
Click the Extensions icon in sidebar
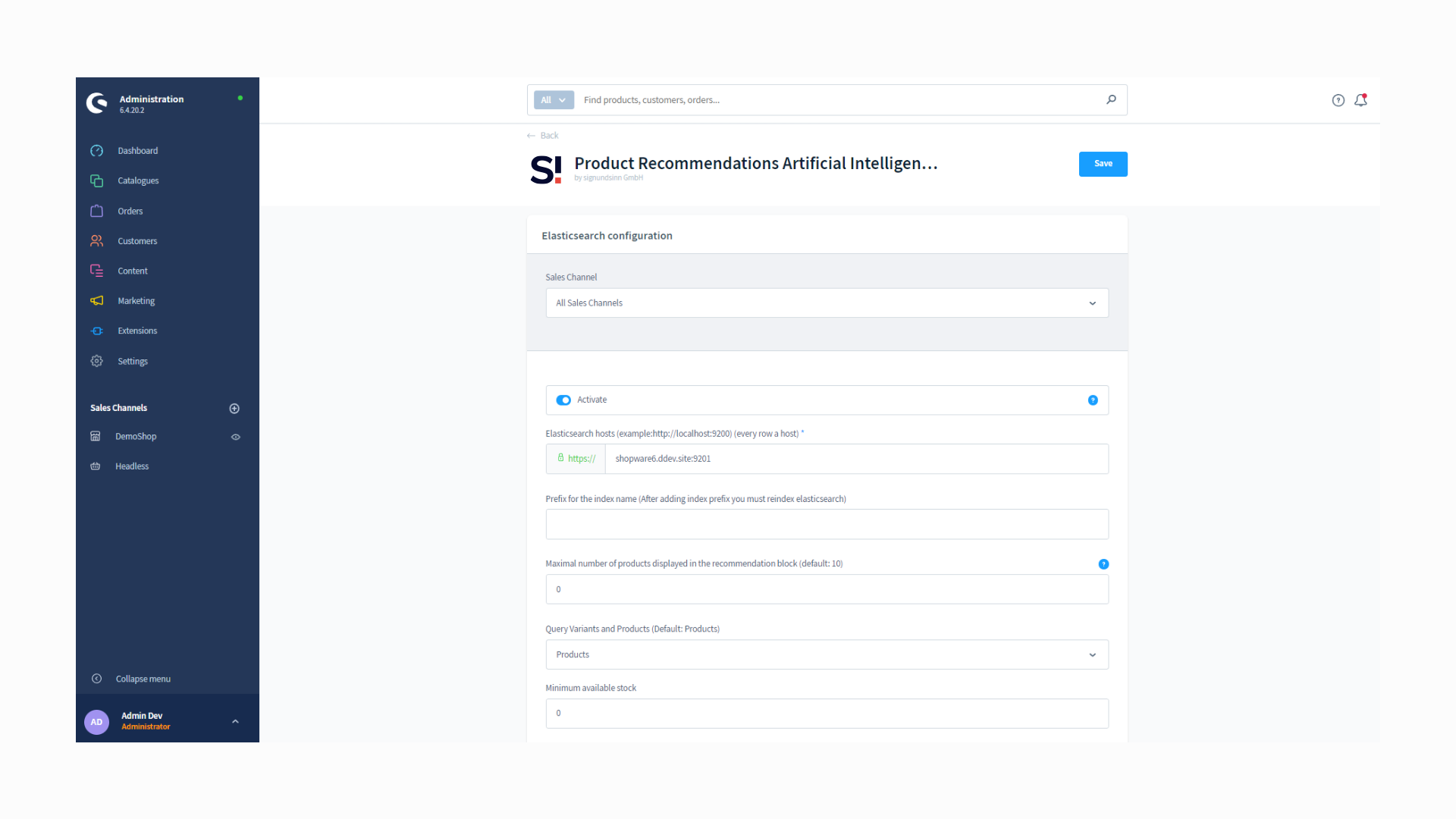[97, 330]
